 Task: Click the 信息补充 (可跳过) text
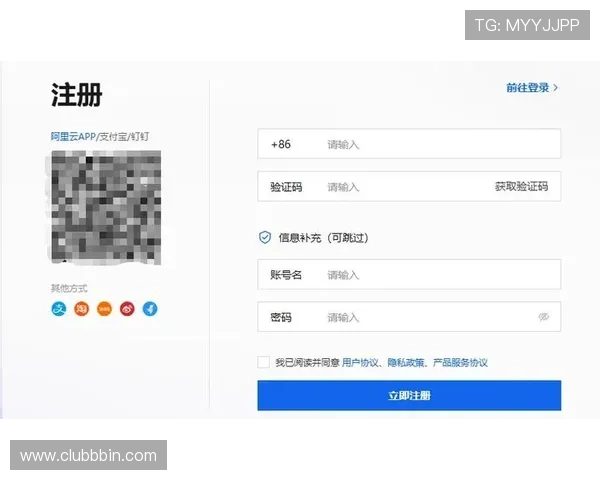click(x=323, y=238)
